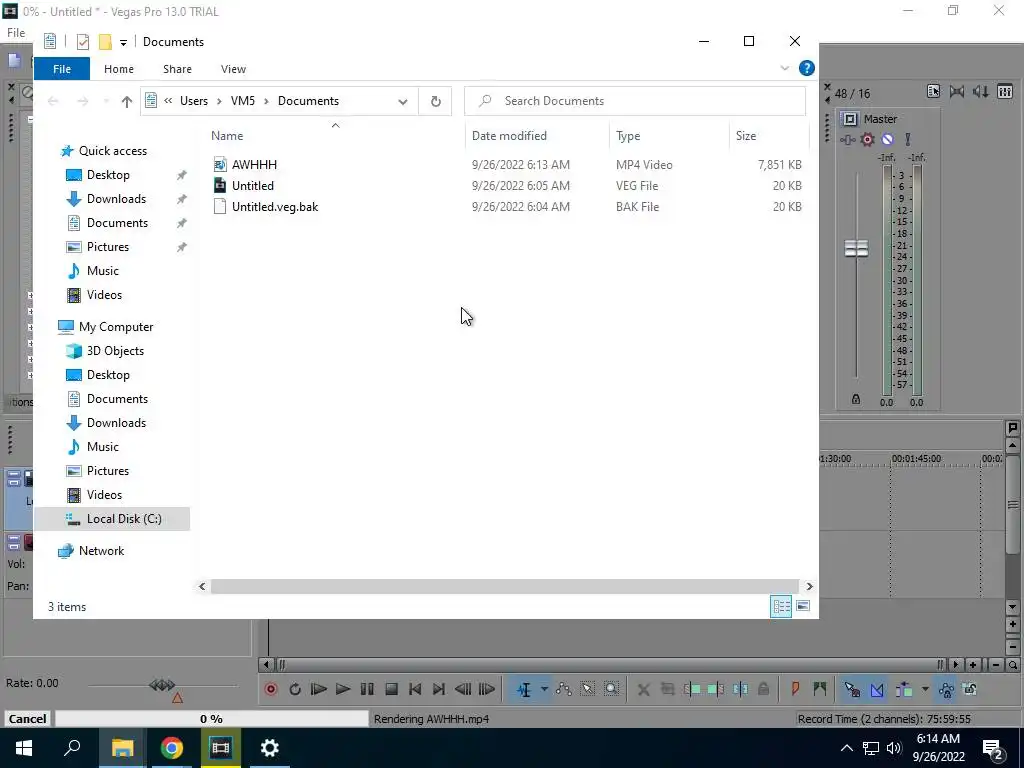Click the render progress bar showing 0 %
The height and width of the screenshot is (768, 1024).
pyautogui.click(x=212, y=718)
